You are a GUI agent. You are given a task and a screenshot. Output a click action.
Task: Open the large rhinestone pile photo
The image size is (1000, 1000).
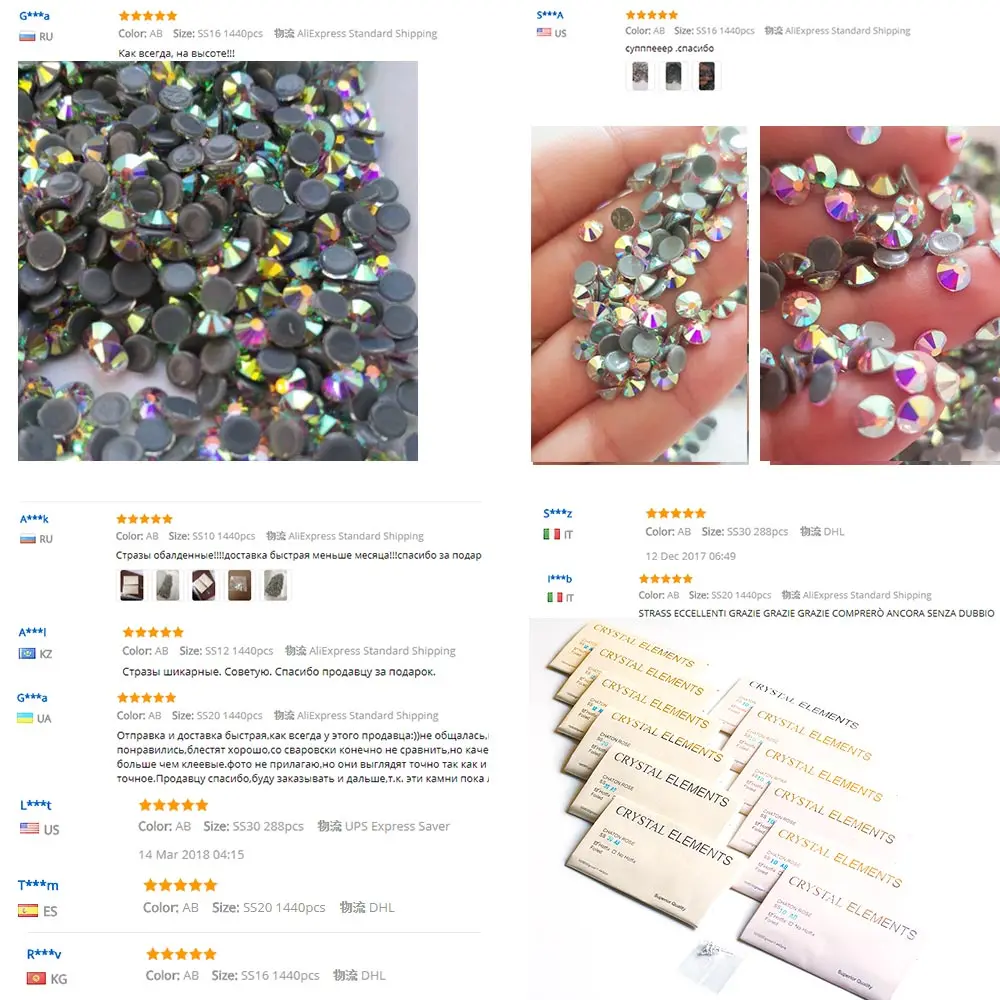pos(218,261)
